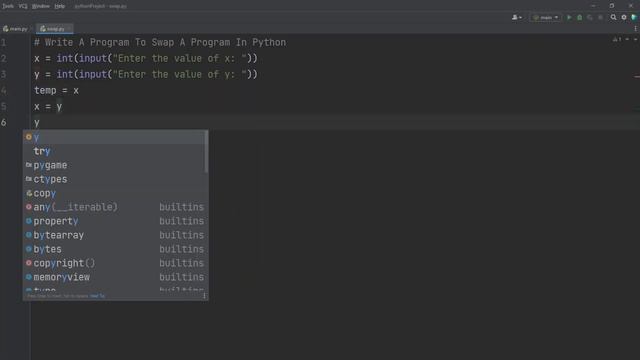Click the Stop process icon in toolbar
640x360 pixels.
point(600,18)
